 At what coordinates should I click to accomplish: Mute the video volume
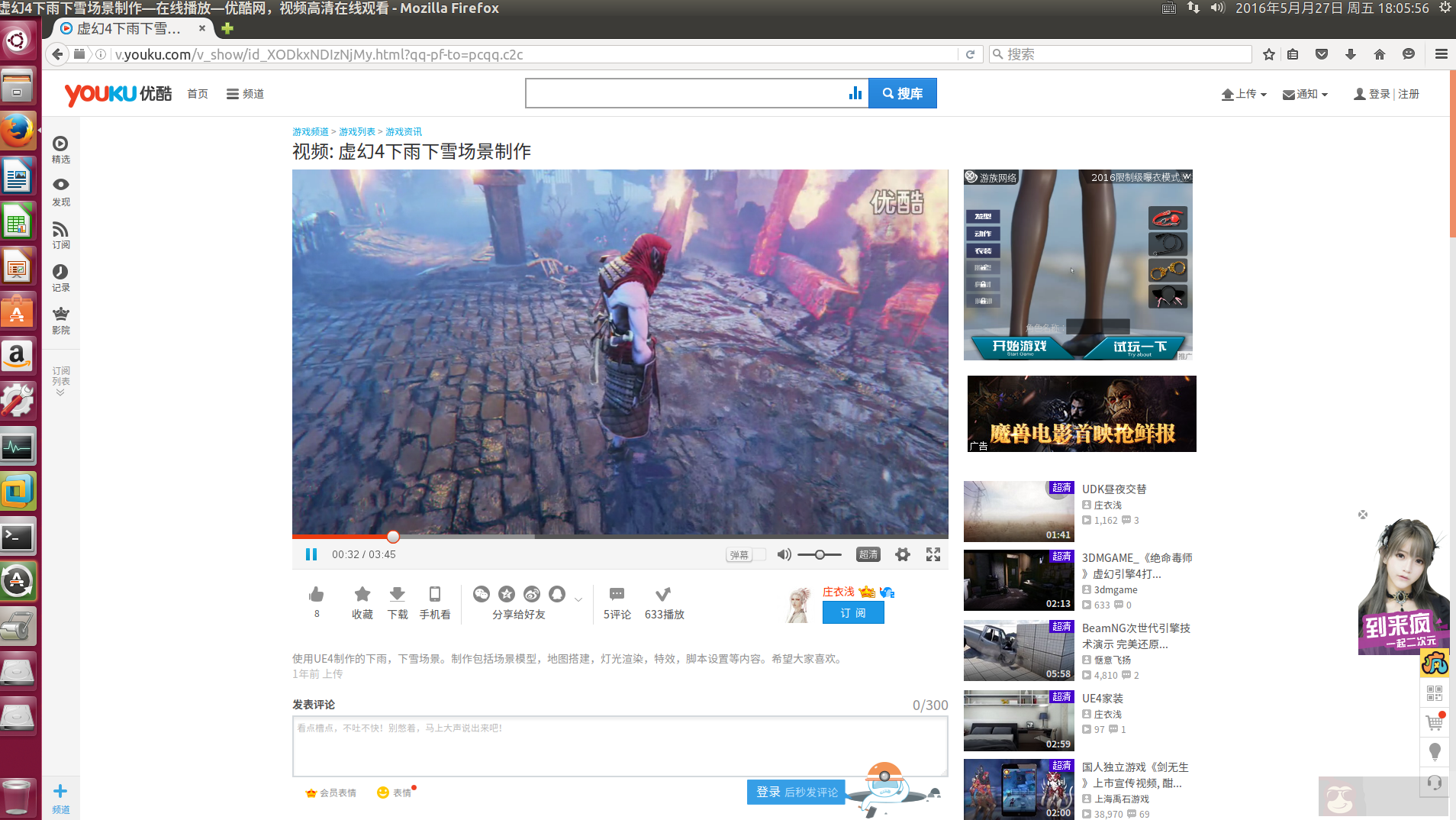coord(784,554)
